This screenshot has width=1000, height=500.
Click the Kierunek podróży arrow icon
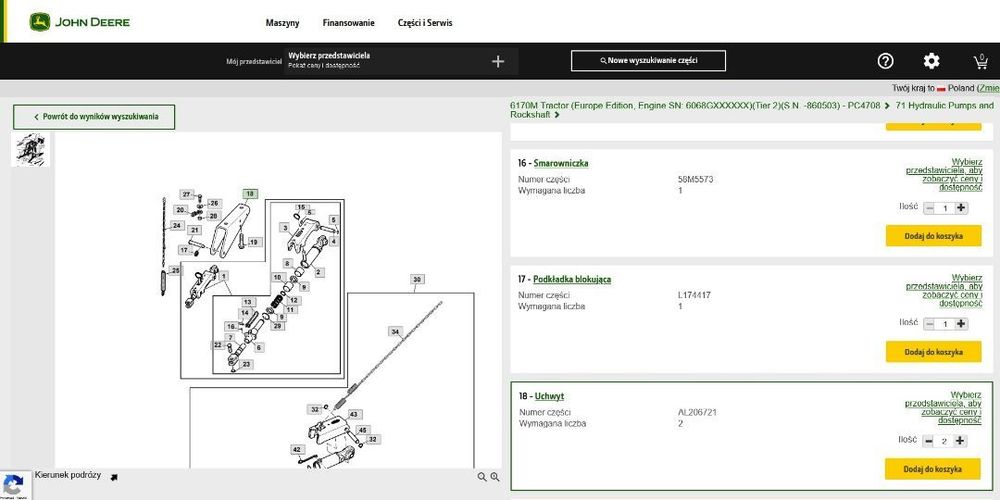[114, 476]
